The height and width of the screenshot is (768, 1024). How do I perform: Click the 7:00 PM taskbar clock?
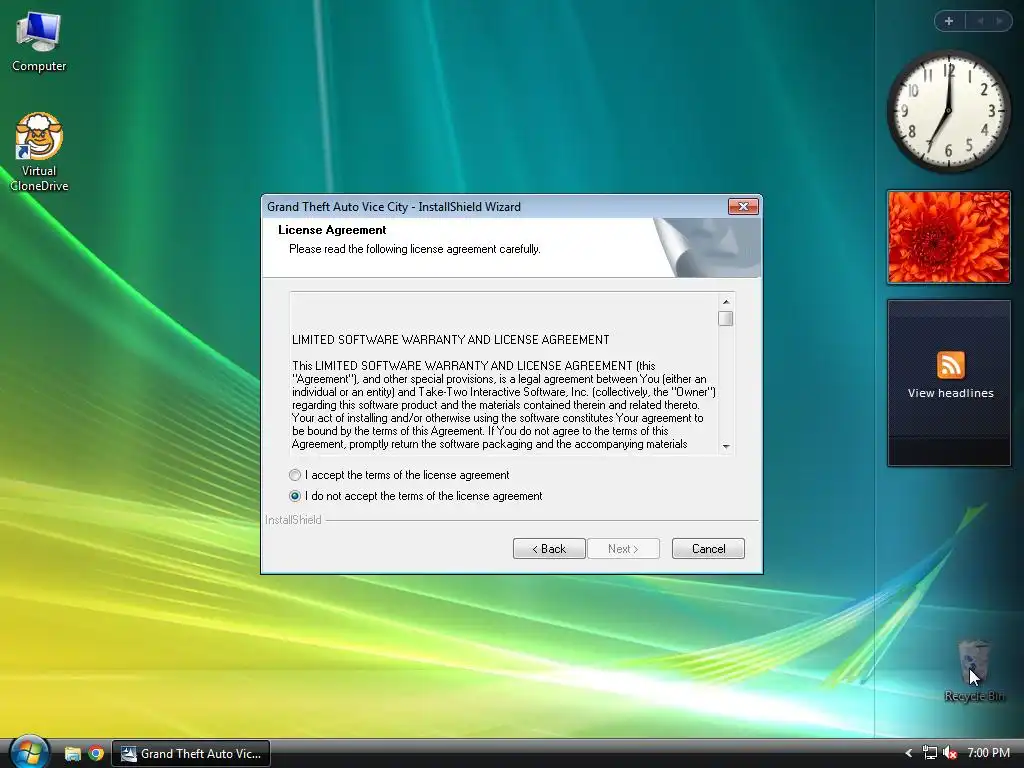pos(988,753)
